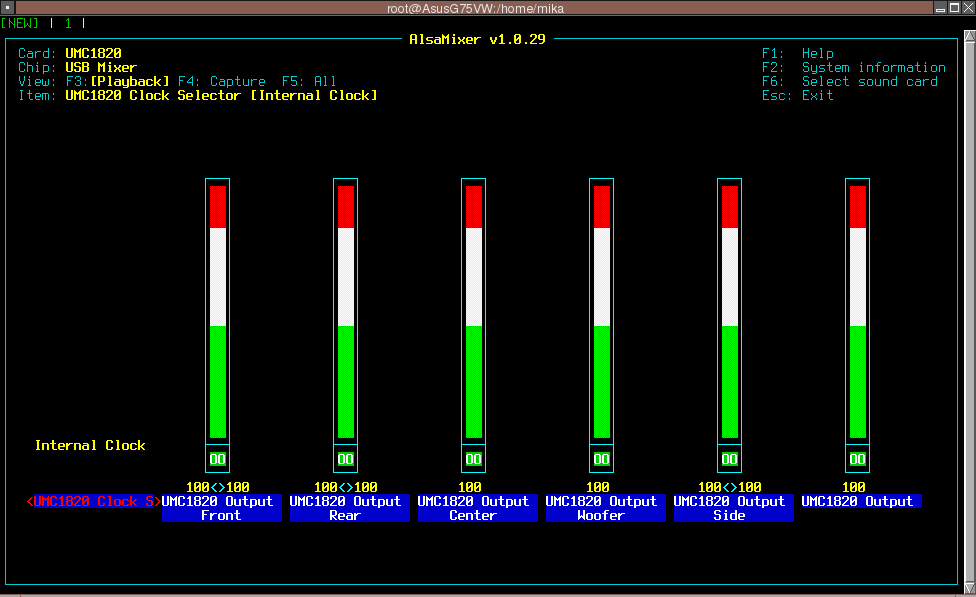
Task: Click the Card: UMC1820 text
Action: [70, 54]
